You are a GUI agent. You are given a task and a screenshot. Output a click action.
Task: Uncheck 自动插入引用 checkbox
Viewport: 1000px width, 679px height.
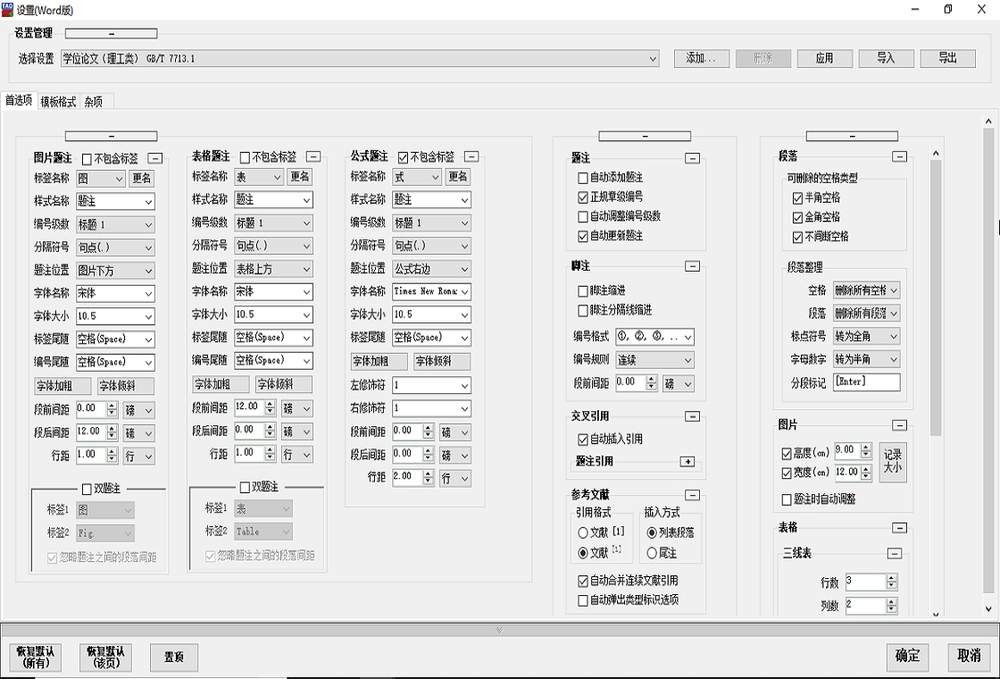[x=582, y=439]
